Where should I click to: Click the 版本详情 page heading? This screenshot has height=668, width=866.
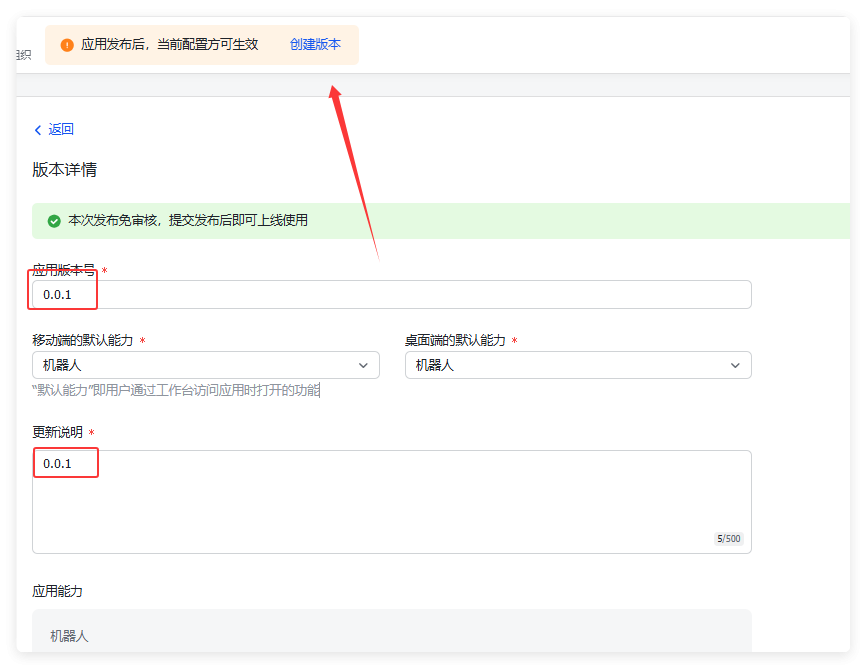coord(65,170)
